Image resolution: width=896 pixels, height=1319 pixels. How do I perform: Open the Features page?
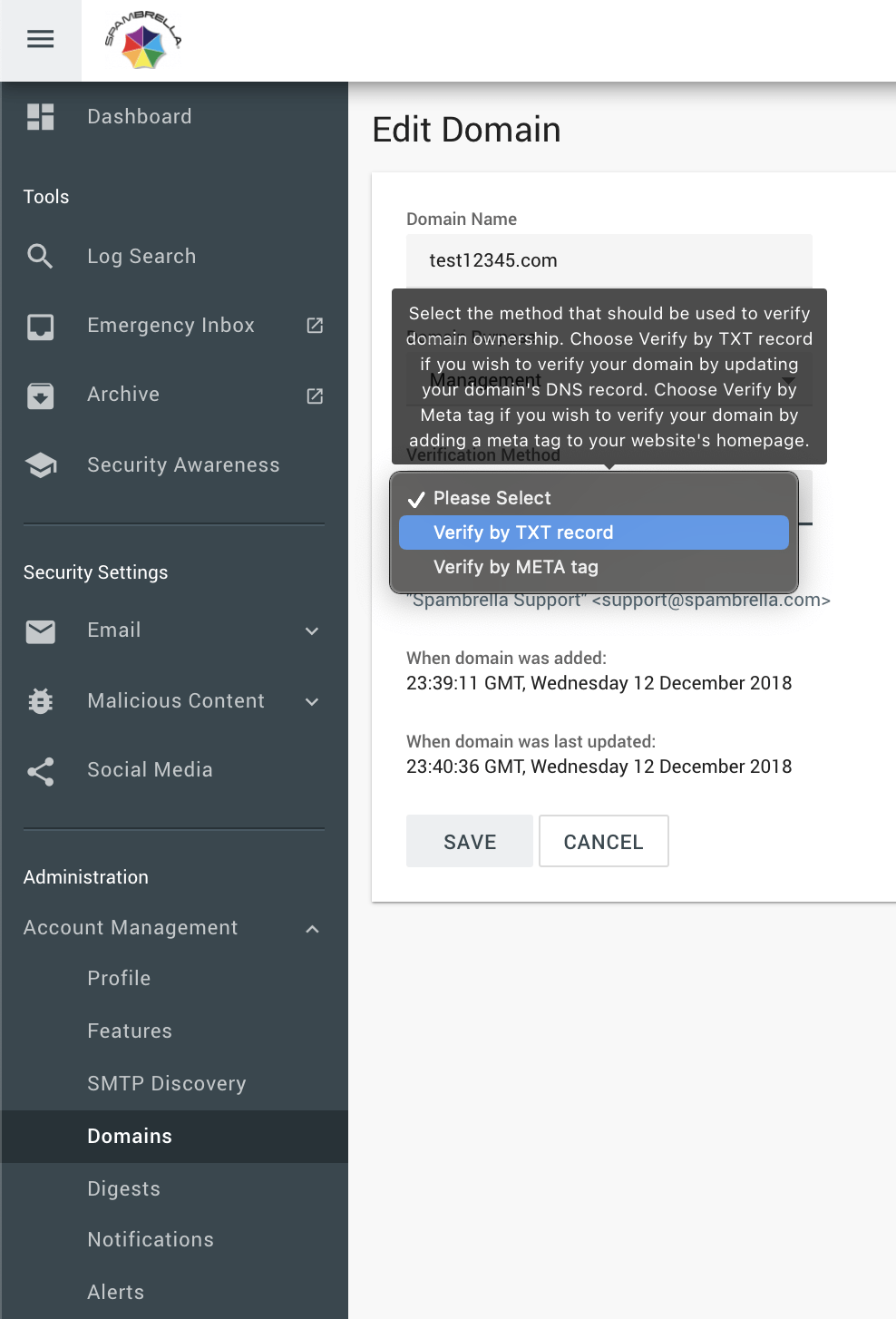(x=130, y=1031)
